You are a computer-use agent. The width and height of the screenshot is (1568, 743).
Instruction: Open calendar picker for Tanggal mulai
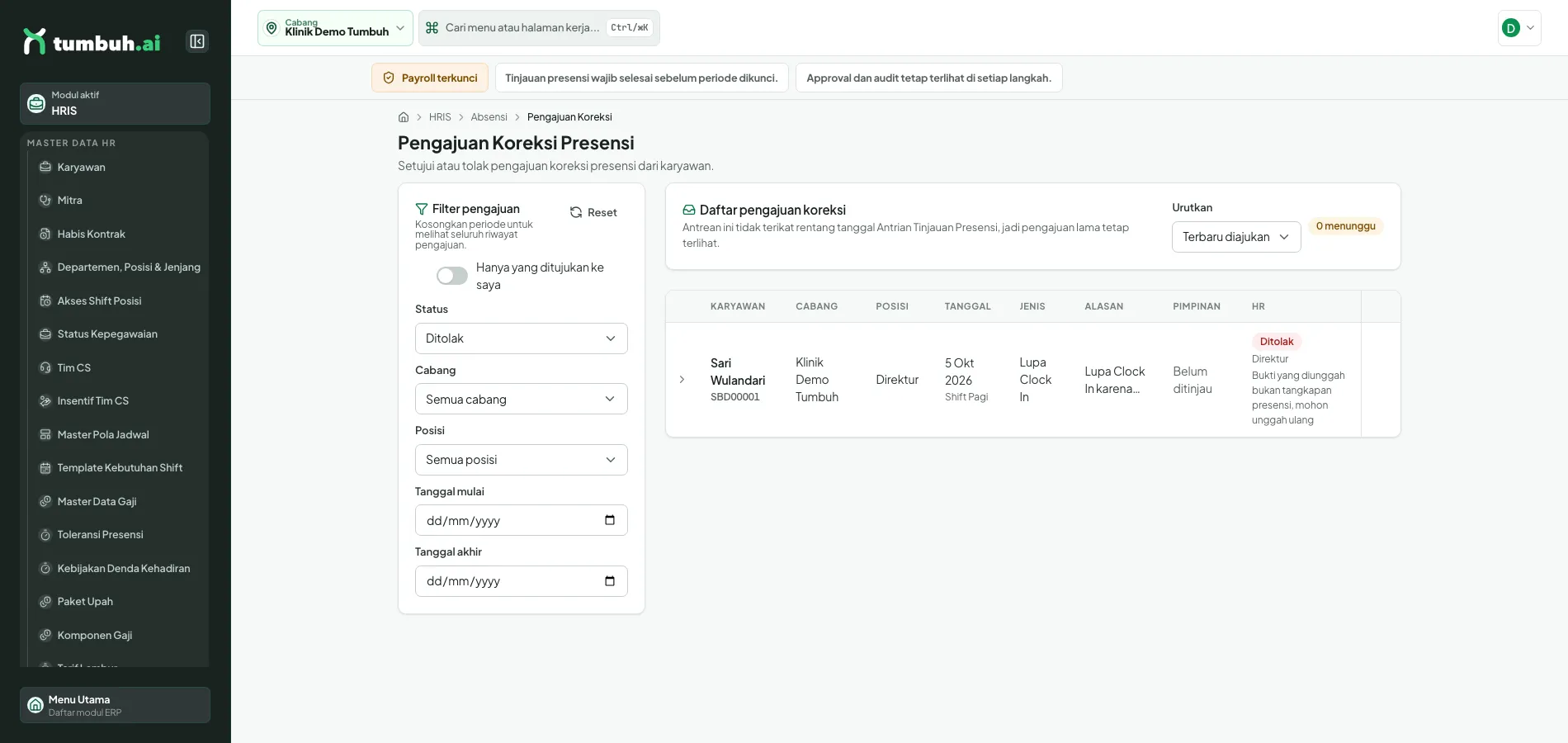tap(610, 520)
